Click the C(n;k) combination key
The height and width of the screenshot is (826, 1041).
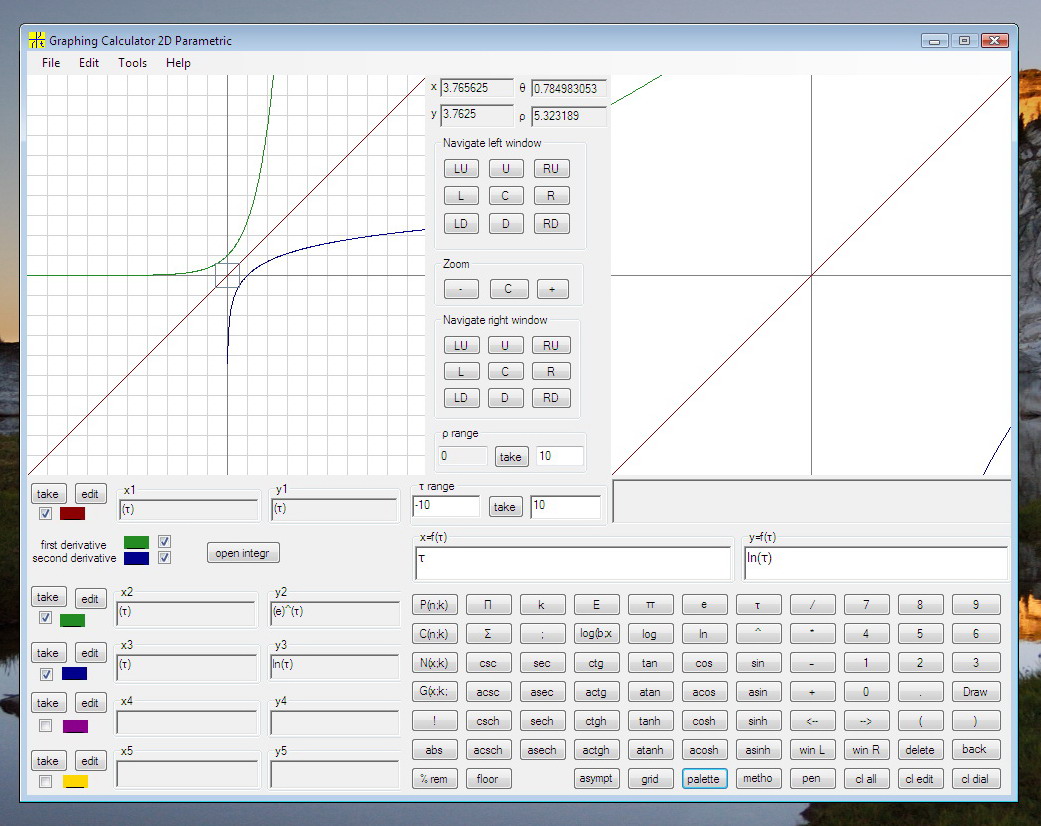tap(434, 634)
